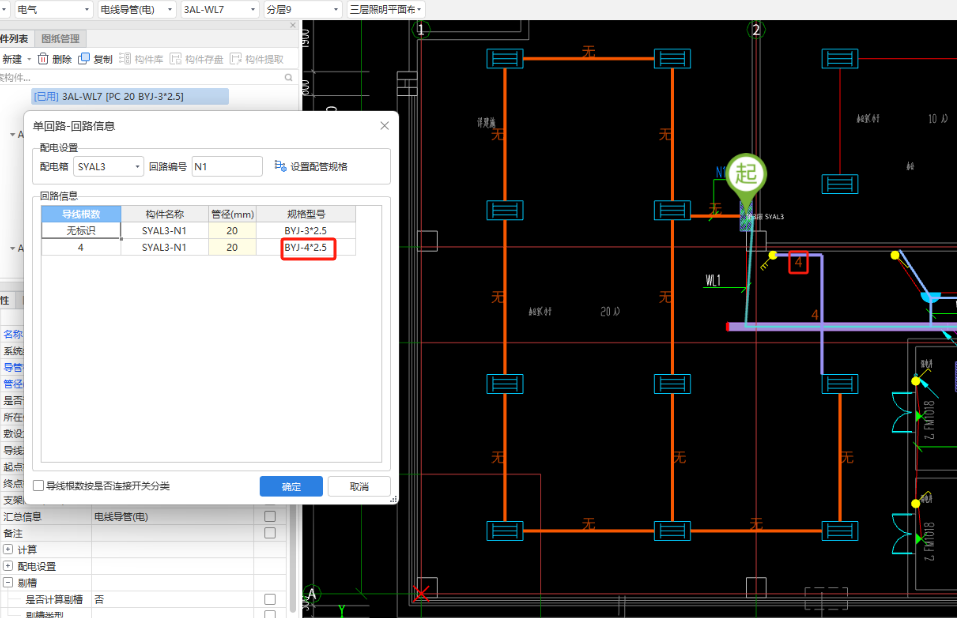Viewport: 958px width, 618px height.
Task: Click 导线根数 column header
Action: 81,214
